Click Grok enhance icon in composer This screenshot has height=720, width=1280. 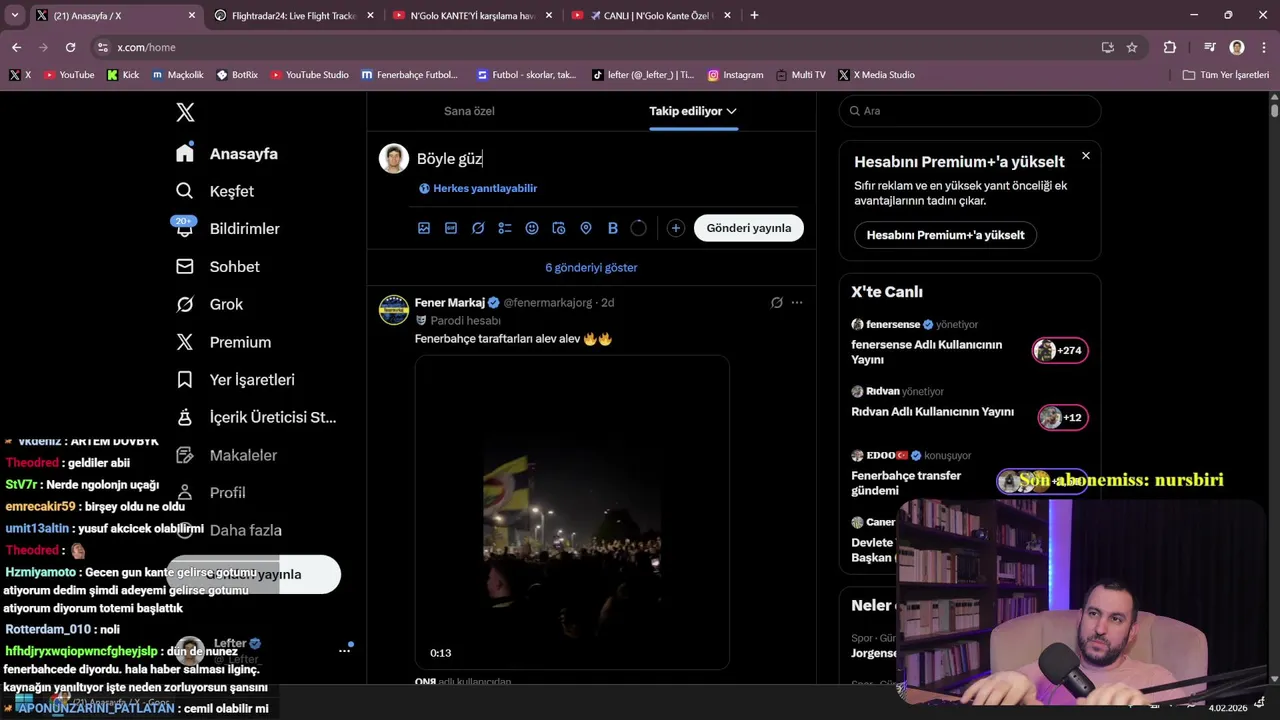click(478, 228)
